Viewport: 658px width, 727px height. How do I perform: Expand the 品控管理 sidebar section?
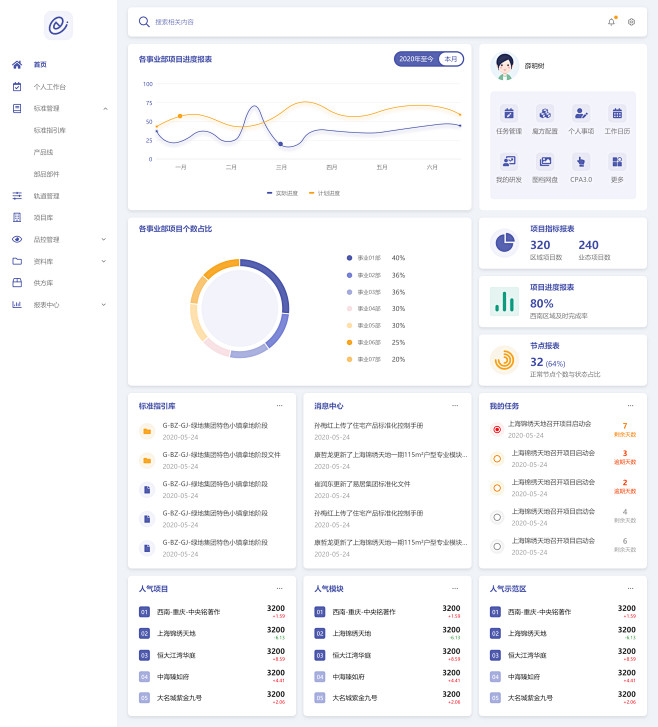click(103, 239)
